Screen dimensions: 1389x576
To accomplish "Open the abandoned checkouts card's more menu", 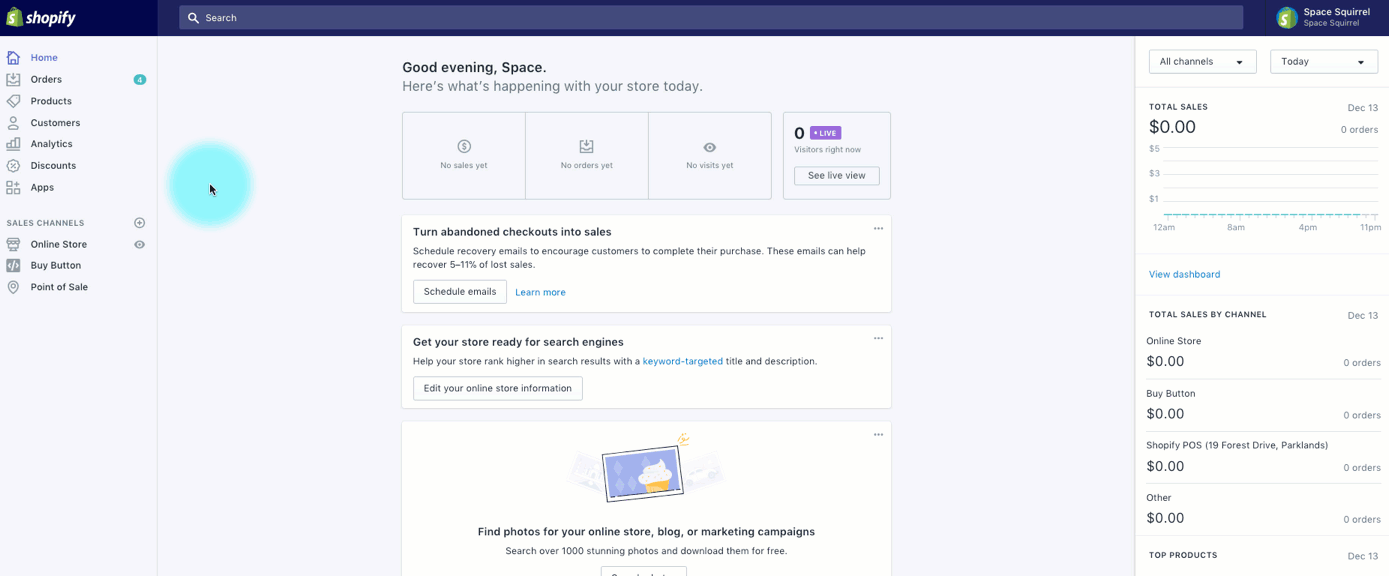I will point(878,229).
